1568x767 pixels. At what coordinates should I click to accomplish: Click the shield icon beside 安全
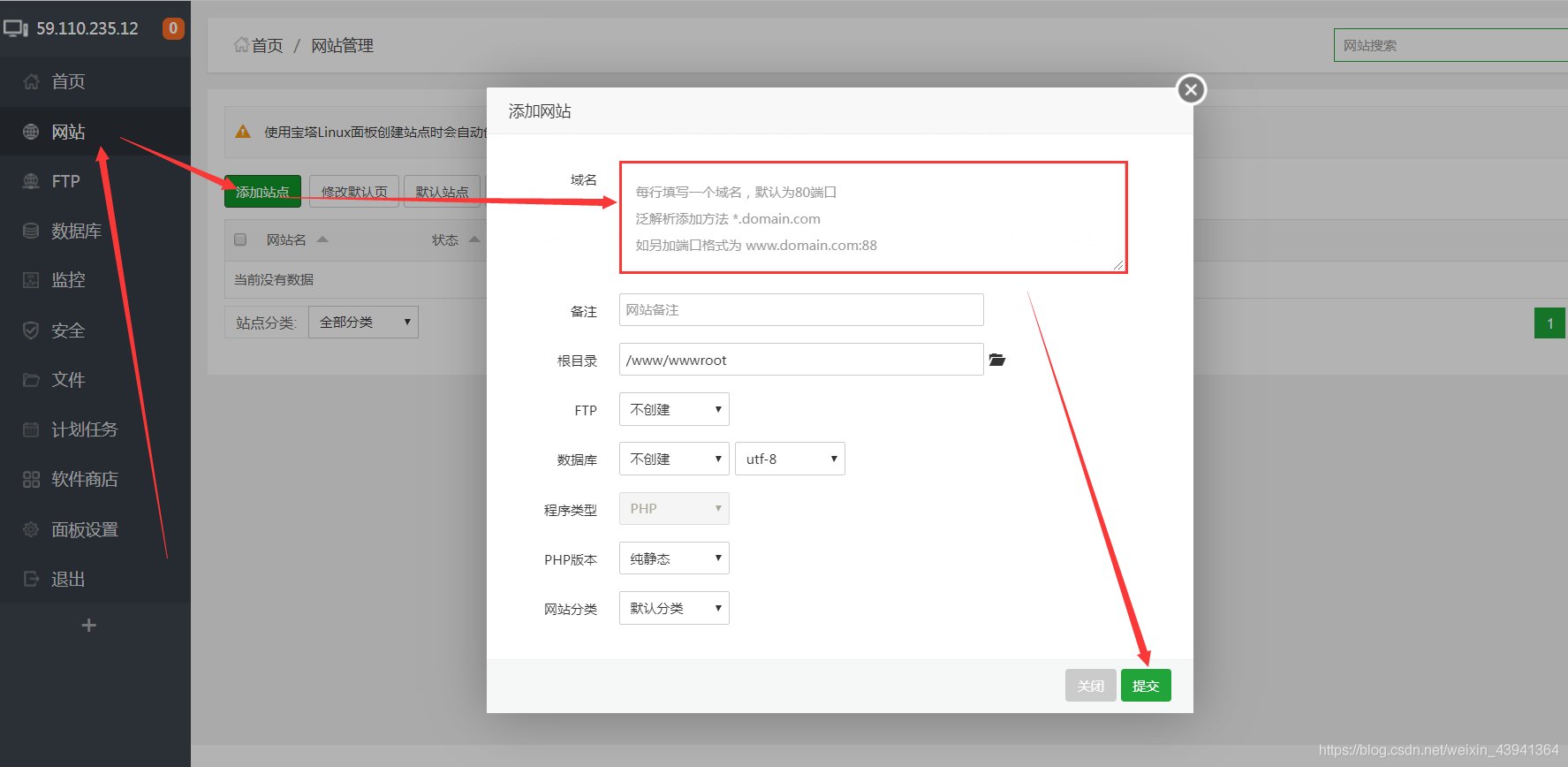click(x=31, y=330)
